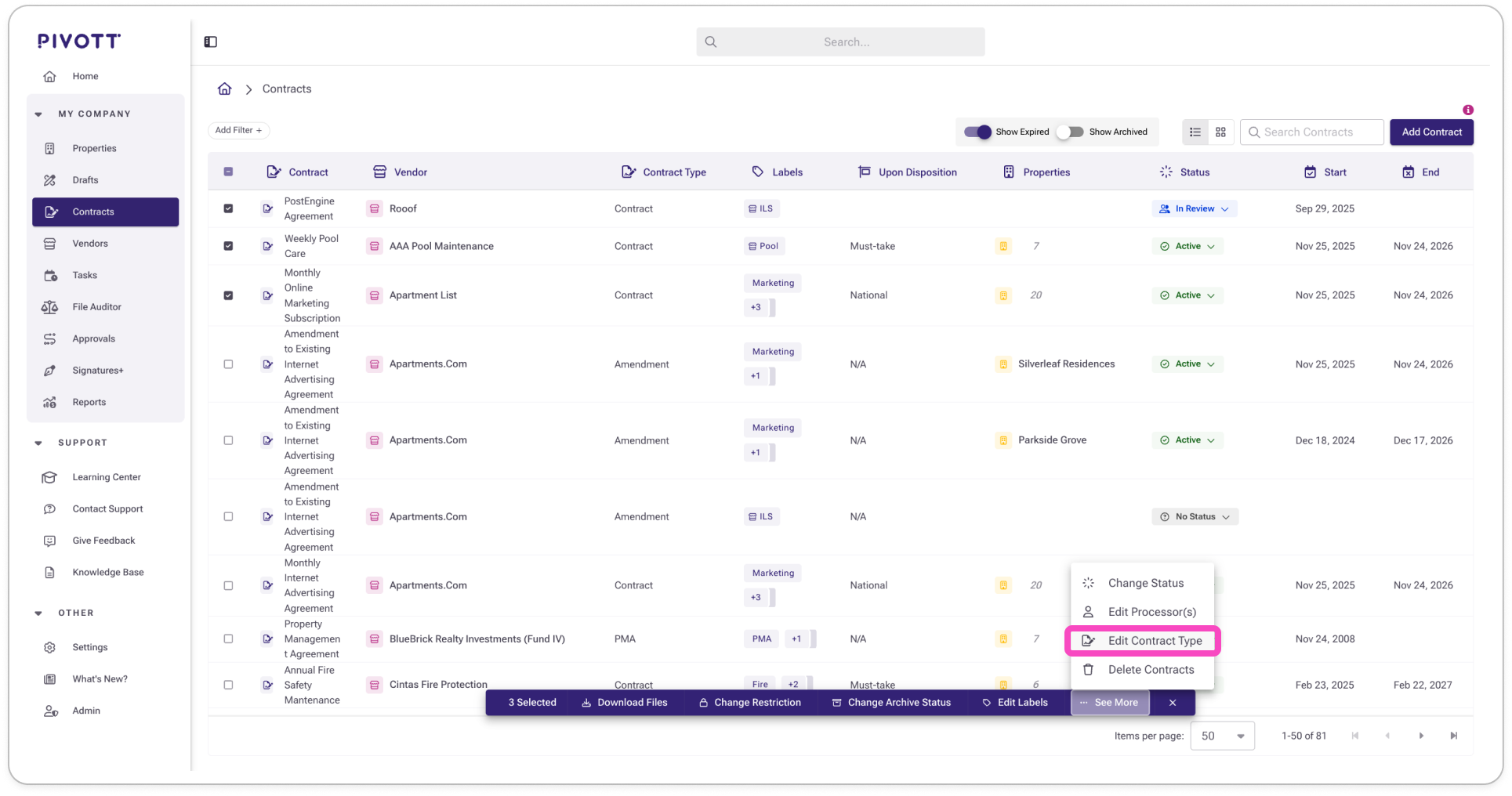Click property icon in Weekly Pool Care row
The width and height of the screenshot is (1512, 796).
tap(1003, 246)
